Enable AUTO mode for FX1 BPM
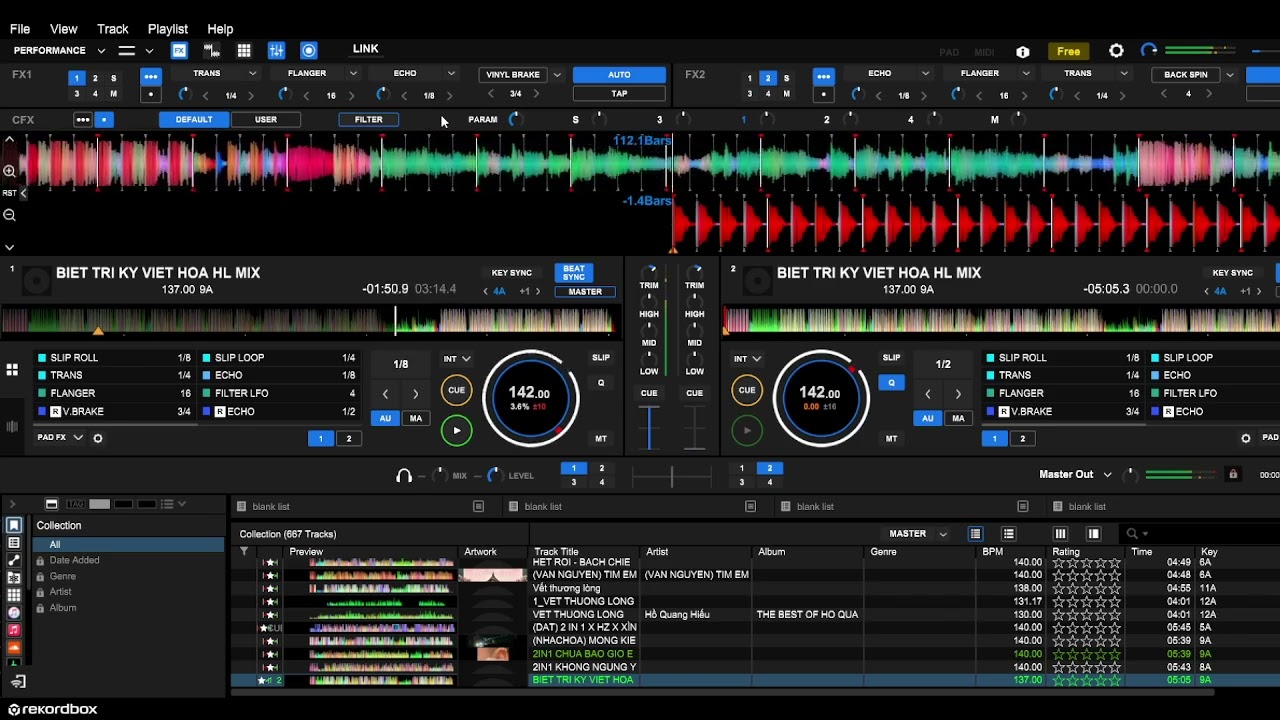1280x720 pixels. 619,75
